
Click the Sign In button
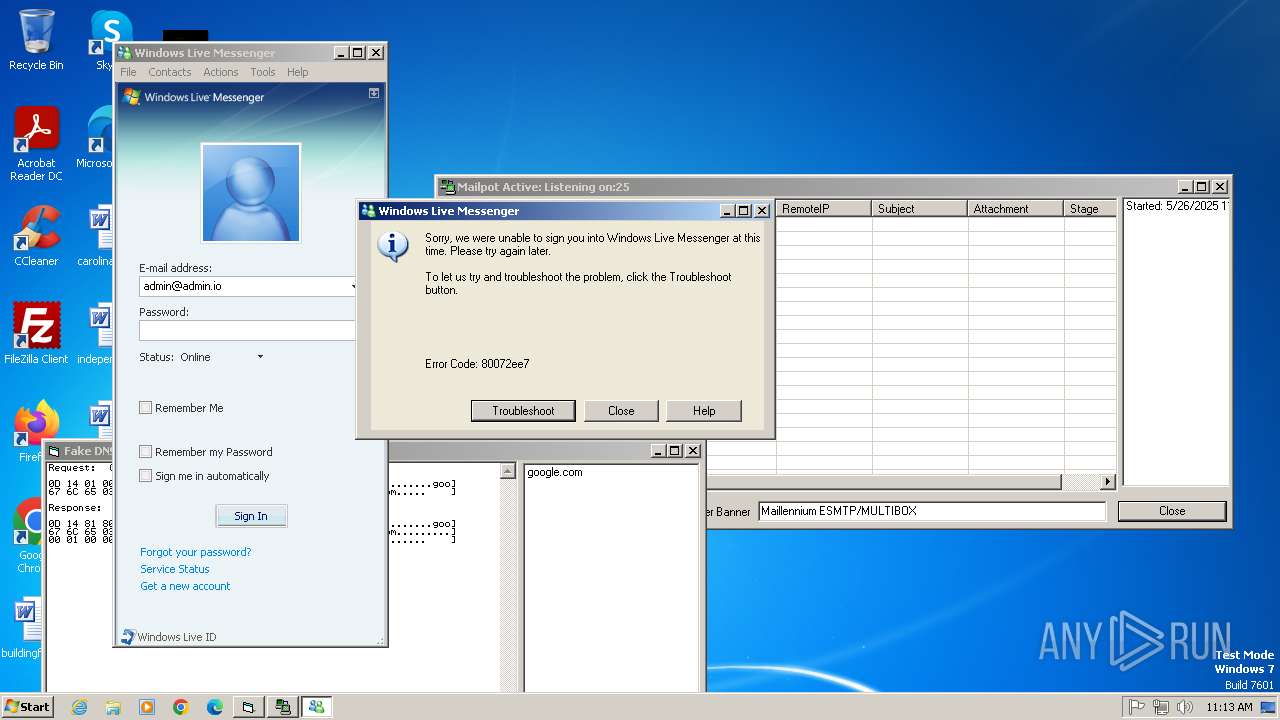click(251, 516)
